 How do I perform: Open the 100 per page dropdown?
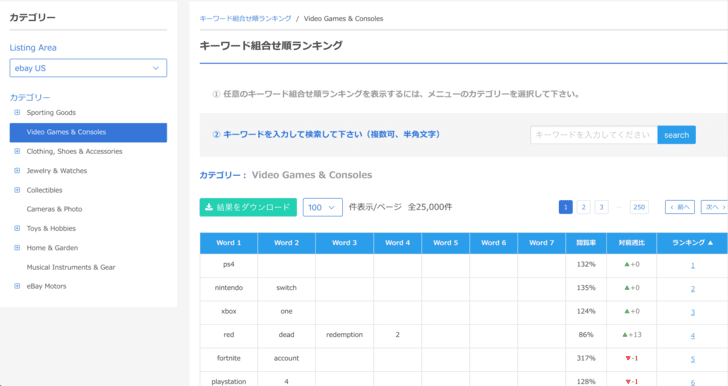323,207
